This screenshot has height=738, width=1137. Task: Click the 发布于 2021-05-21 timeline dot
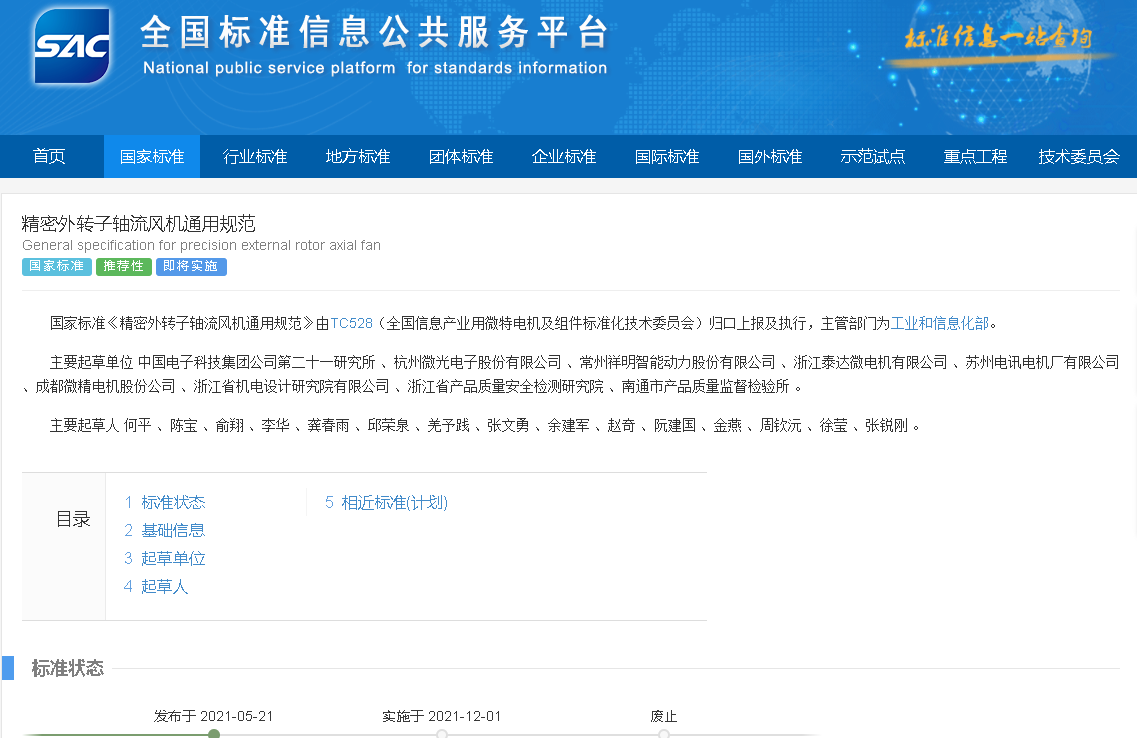(x=214, y=734)
